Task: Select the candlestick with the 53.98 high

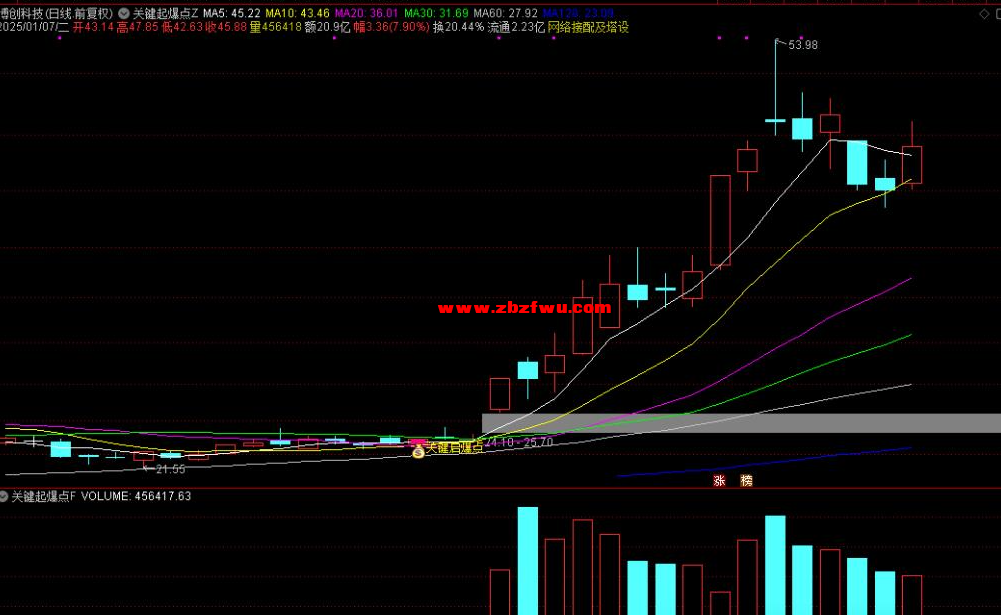Action: point(776,87)
